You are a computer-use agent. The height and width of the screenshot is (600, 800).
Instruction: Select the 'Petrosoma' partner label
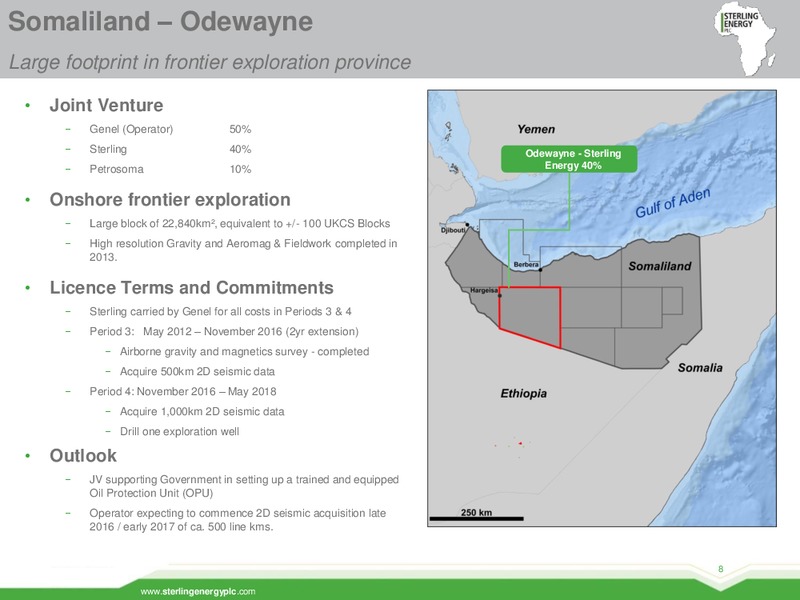point(116,169)
